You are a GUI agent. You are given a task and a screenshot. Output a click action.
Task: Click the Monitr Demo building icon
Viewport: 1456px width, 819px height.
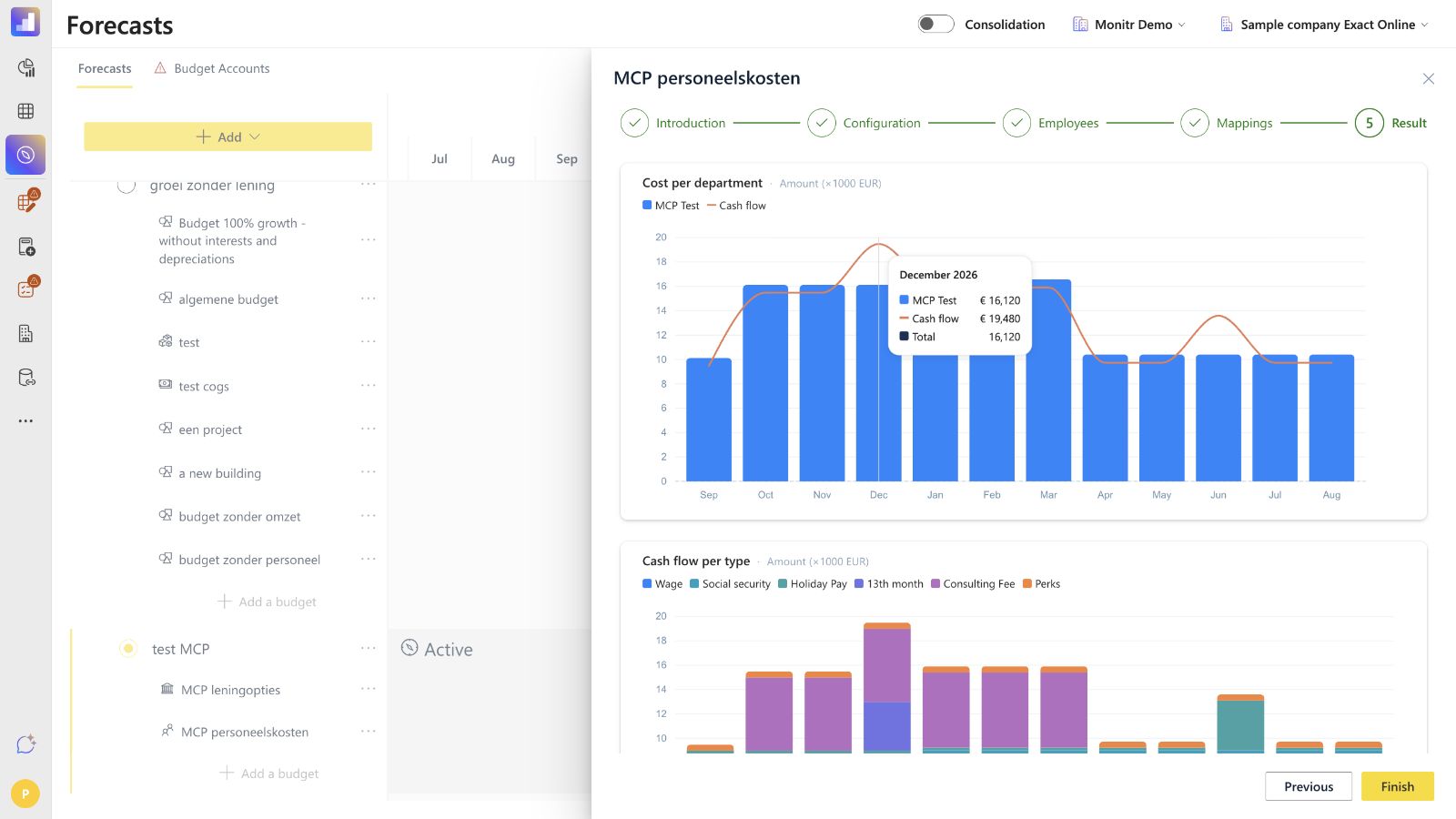point(1080,25)
